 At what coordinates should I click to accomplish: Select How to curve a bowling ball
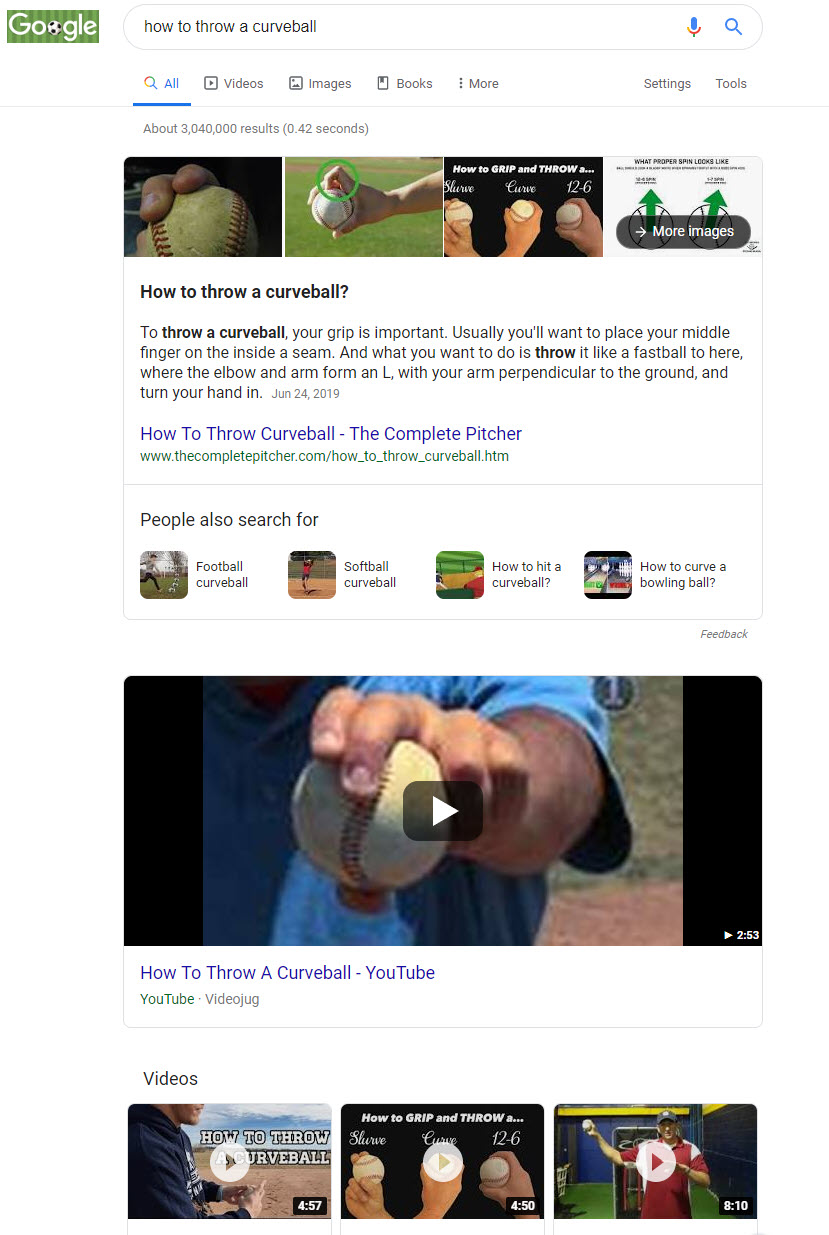(x=656, y=575)
